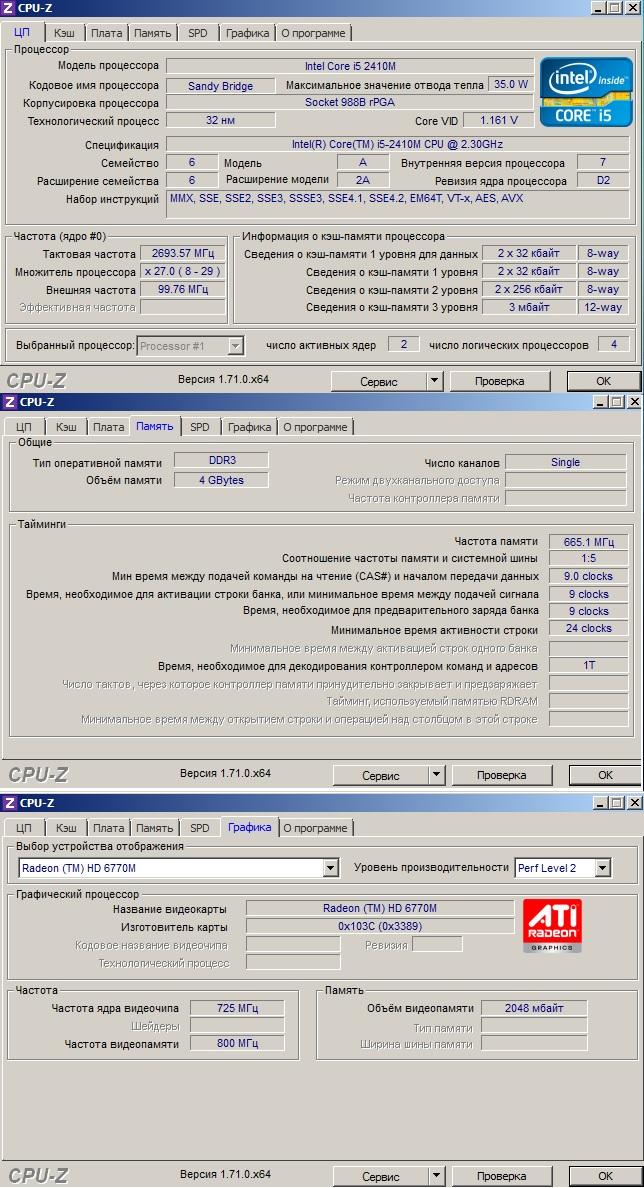Click the 3 мбайт level 3 cache value
This screenshot has height=1188, width=644.
click(x=529, y=307)
